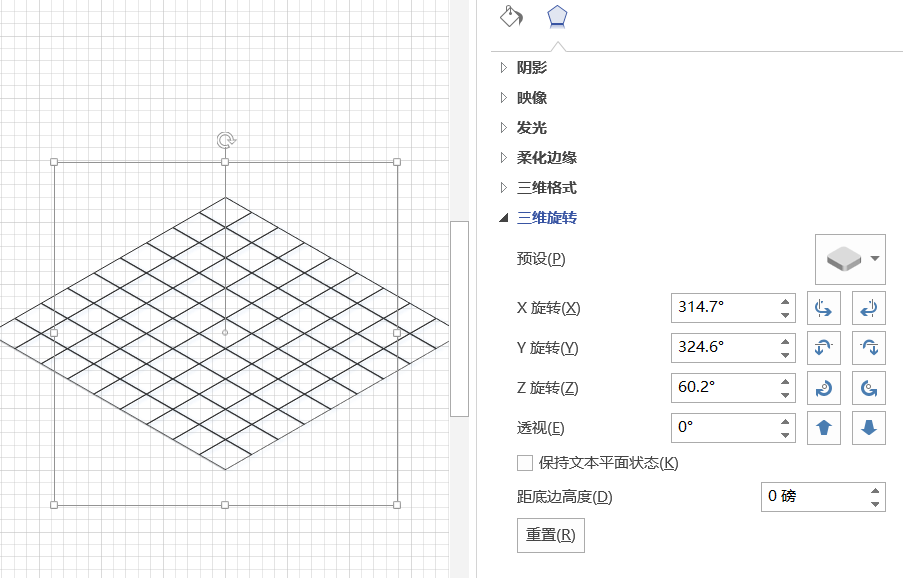Click the X rotation rotate-left icon
Screen dimensions: 903x578
tap(823, 308)
